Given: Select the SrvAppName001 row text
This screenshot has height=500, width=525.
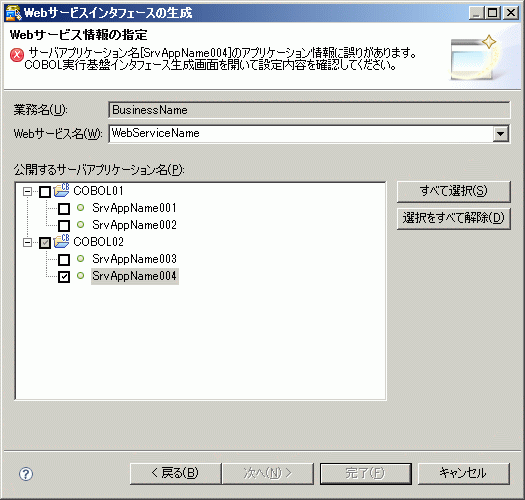Looking at the screenshot, I should (x=135, y=208).
